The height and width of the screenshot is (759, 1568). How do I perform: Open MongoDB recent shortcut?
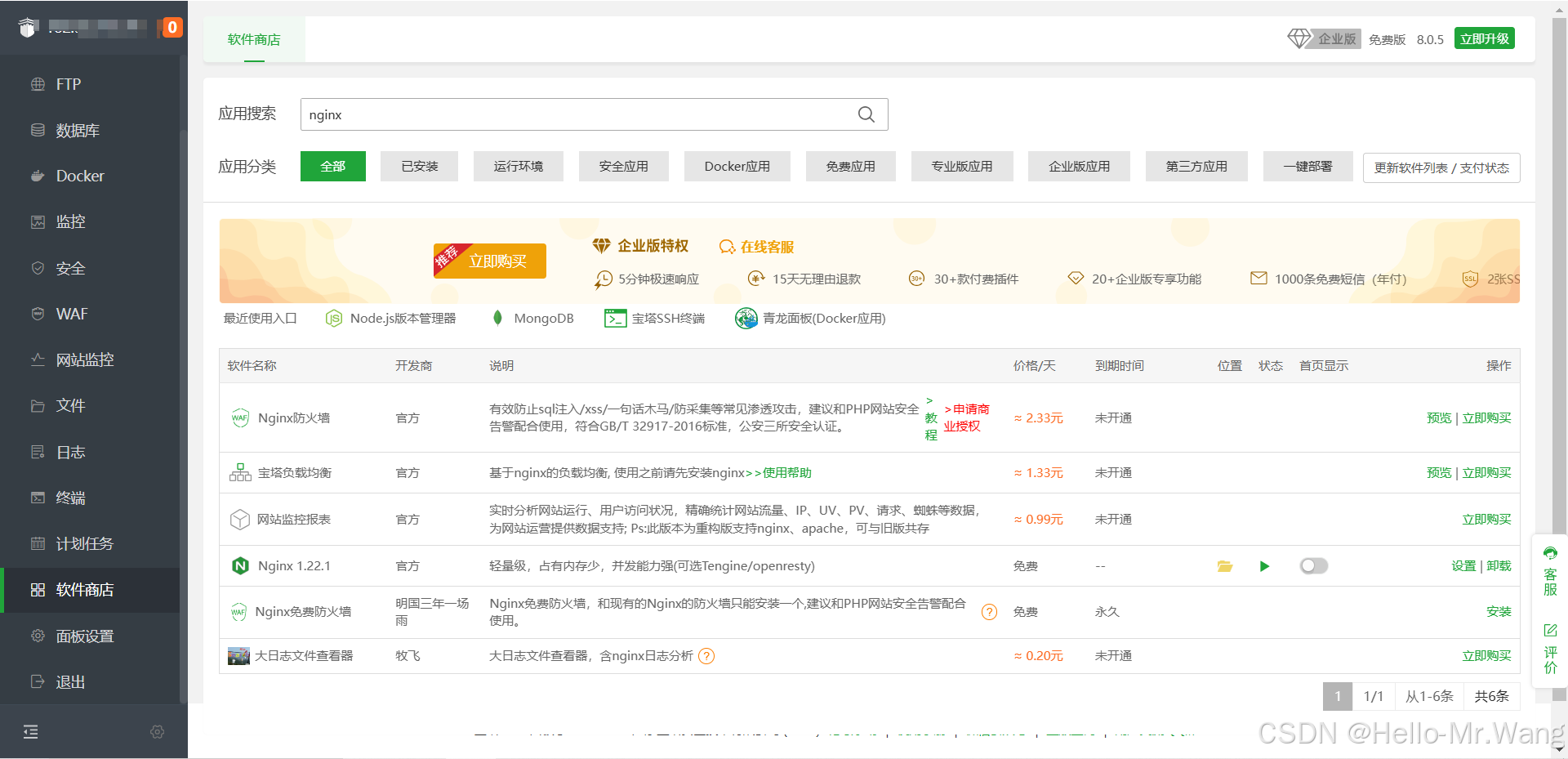click(533, 319)
